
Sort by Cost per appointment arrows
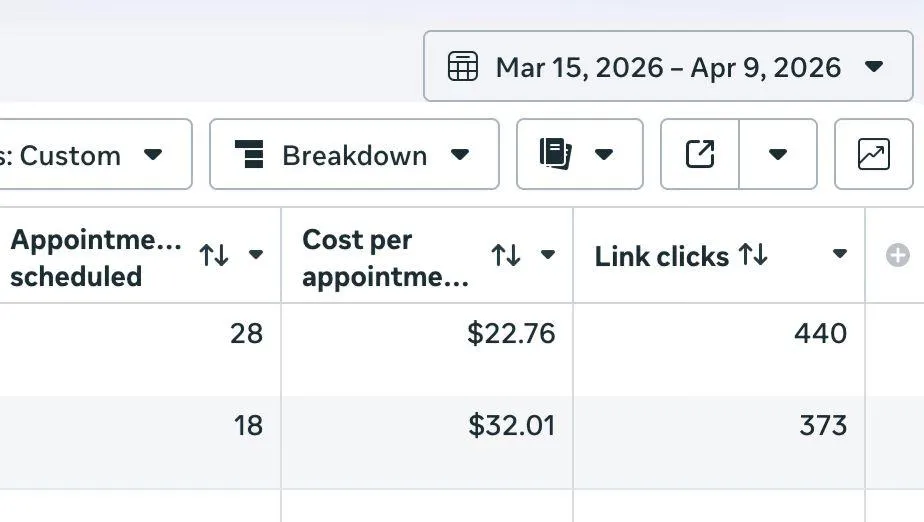pyautogui.click(x=506, y=255)
